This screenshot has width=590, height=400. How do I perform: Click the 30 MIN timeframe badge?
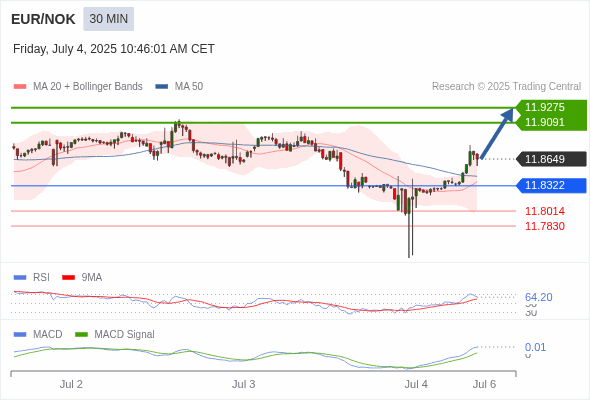coord(108,19)
